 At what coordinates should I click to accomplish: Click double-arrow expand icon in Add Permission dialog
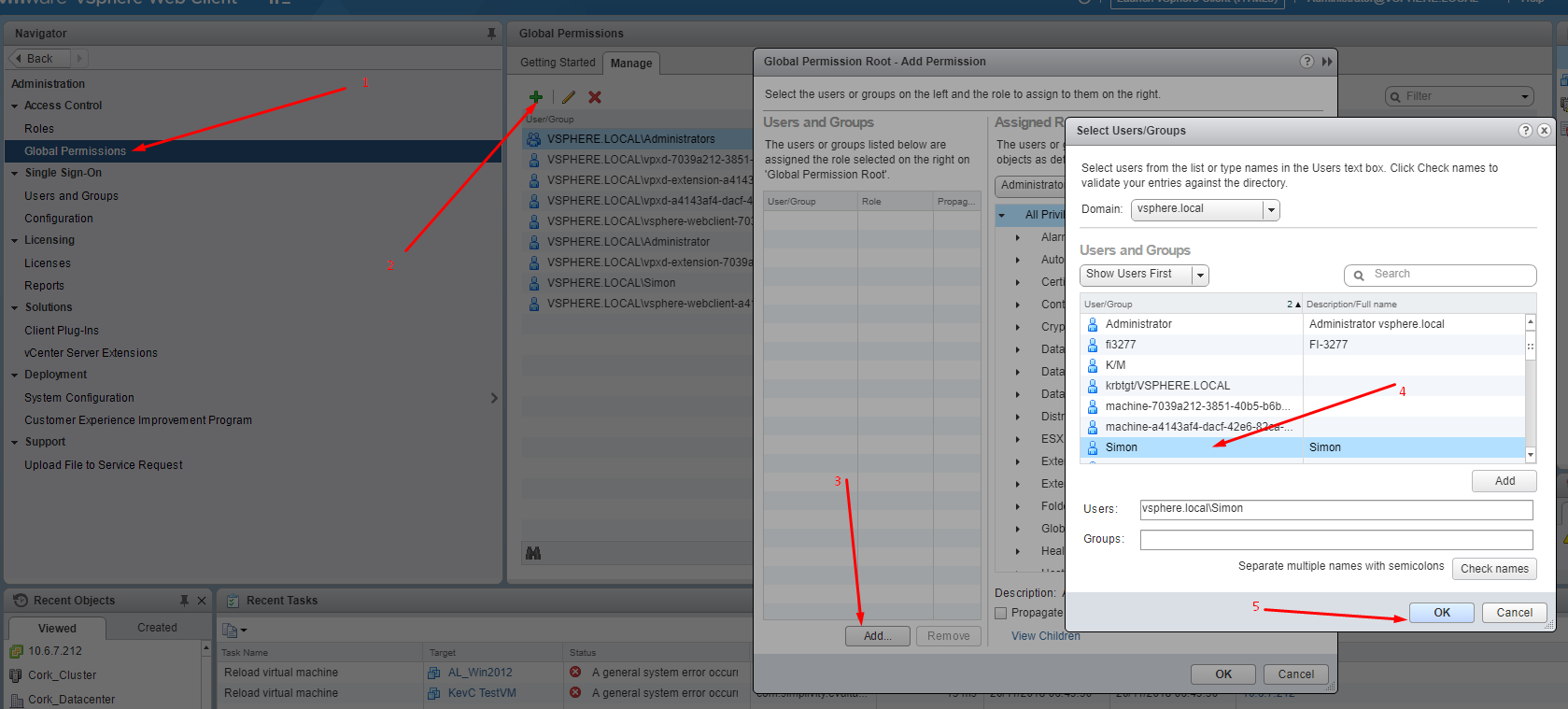pos(1327,62)
